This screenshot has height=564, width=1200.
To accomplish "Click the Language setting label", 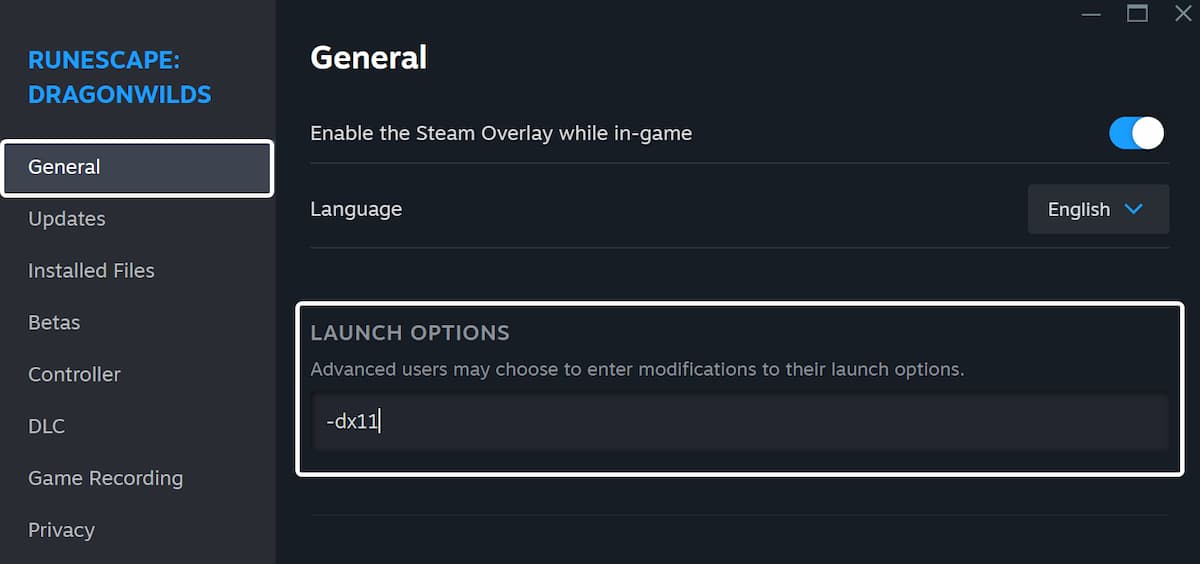I will coord(356,210).
